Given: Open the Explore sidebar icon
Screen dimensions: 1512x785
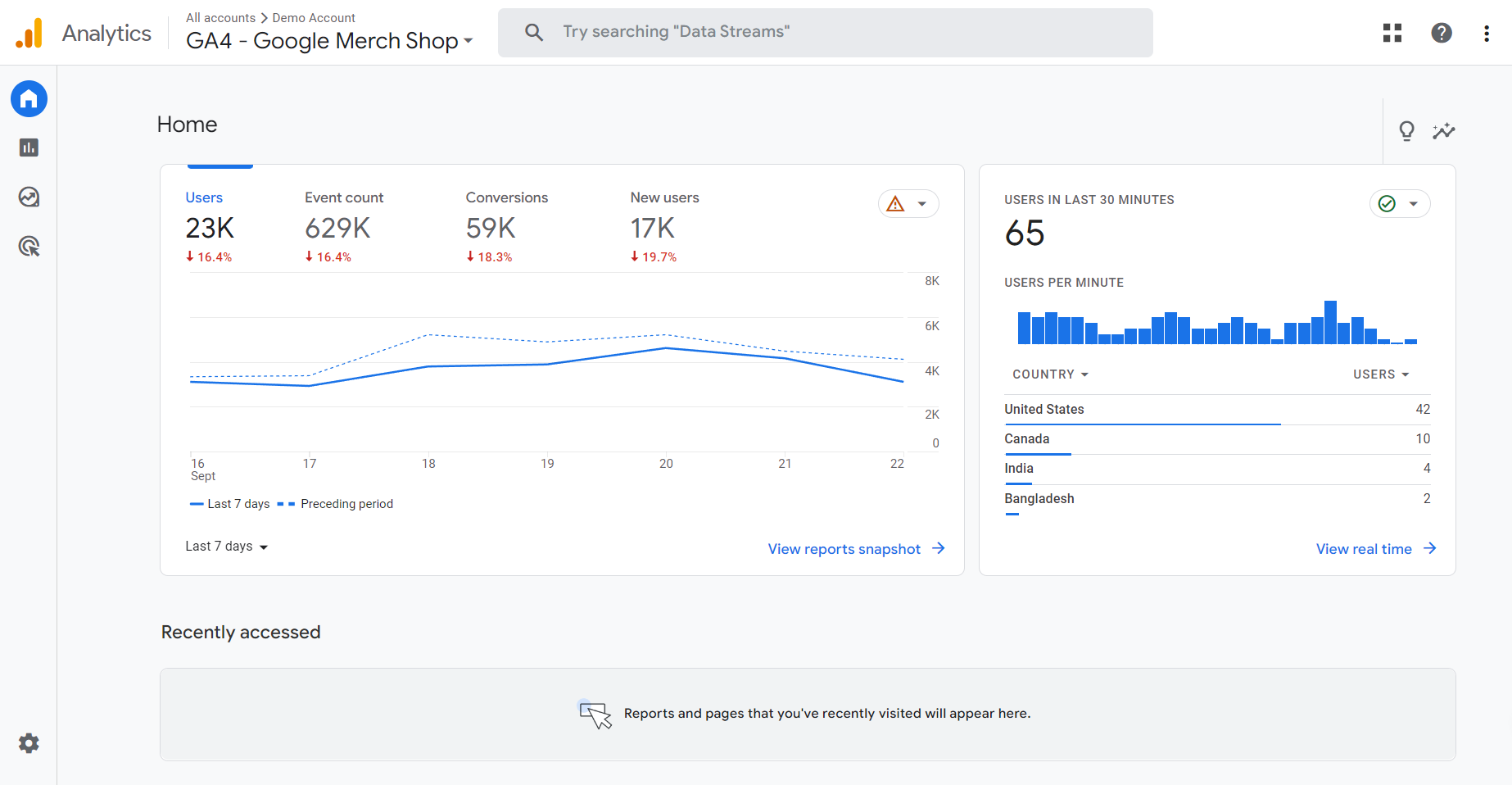Looking at the screenshot, I should [x=29, y=197].
